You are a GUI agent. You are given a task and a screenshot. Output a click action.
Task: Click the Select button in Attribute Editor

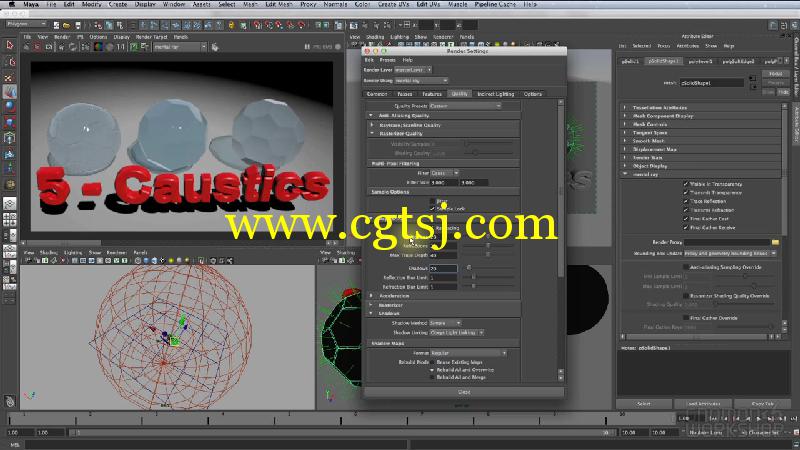coord(644,404)
